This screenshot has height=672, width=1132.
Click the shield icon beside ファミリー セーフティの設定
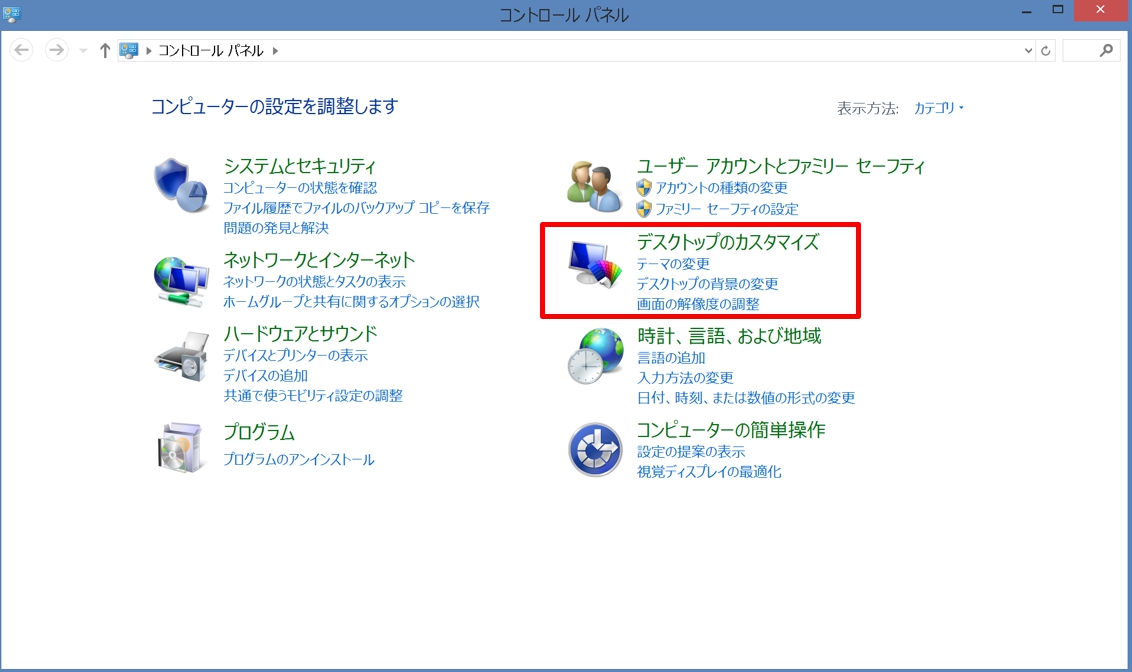644,209
